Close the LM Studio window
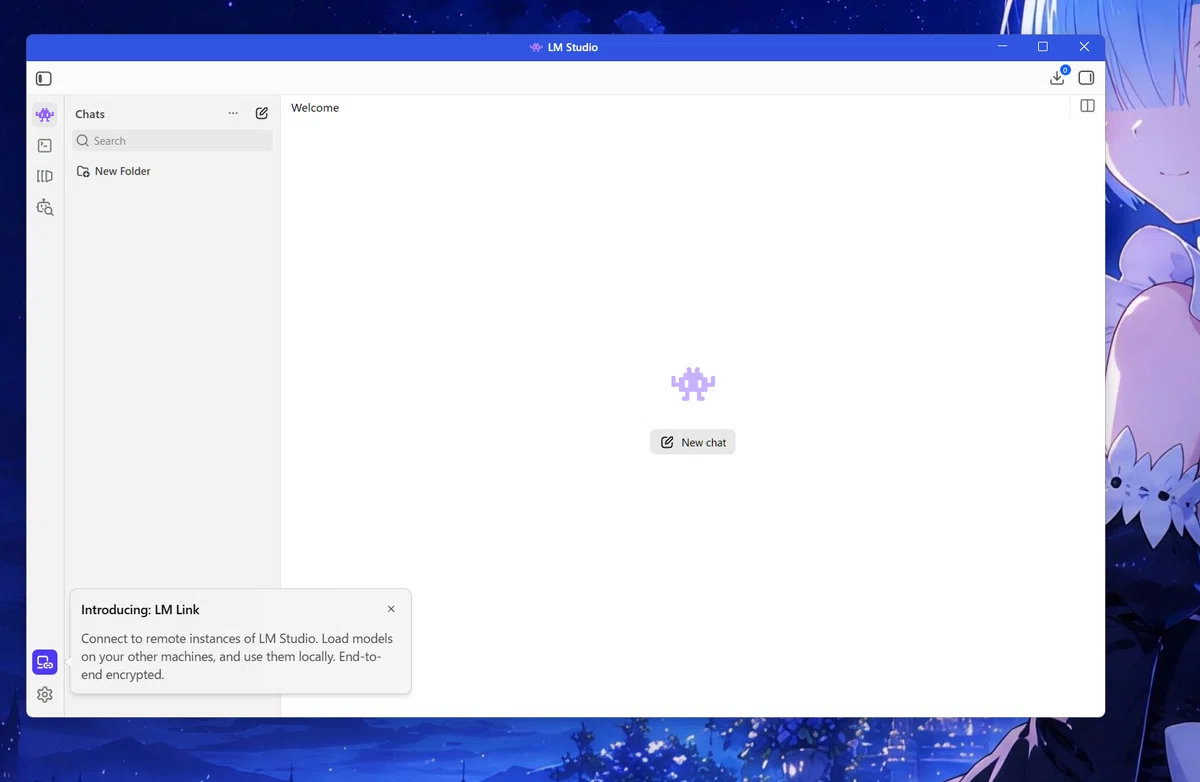The height and width of the screenshot is (782, 1200). point(1084,47)
